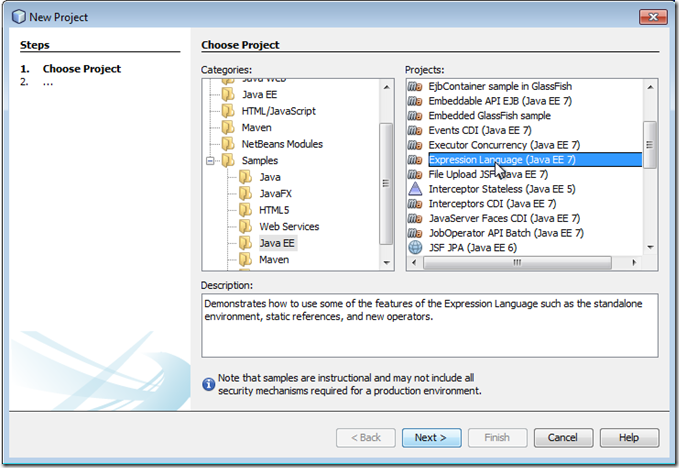Click the JavaServer Faces CDI project icon
Viewport: 679px width, 468px height.
(x=415, y=218)
